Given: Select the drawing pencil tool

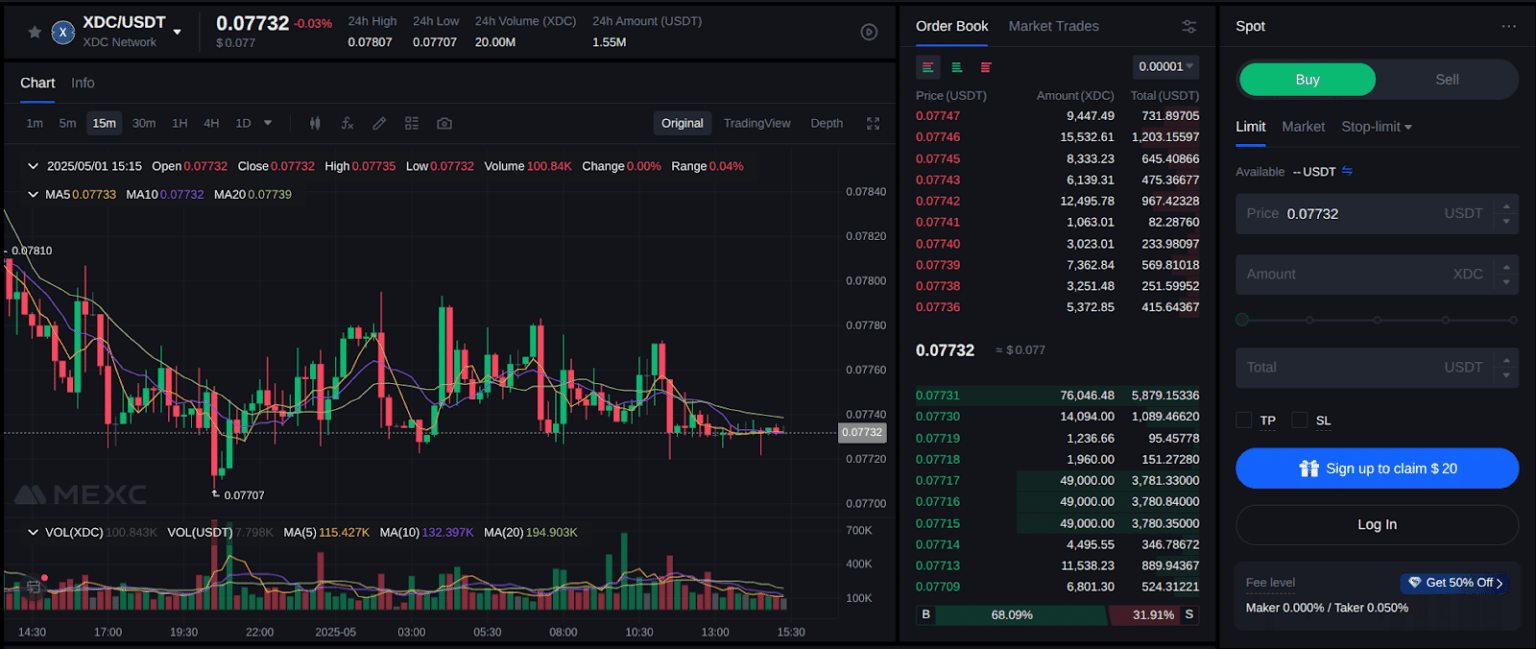Looking at the screenshot, I should [379, 122].
